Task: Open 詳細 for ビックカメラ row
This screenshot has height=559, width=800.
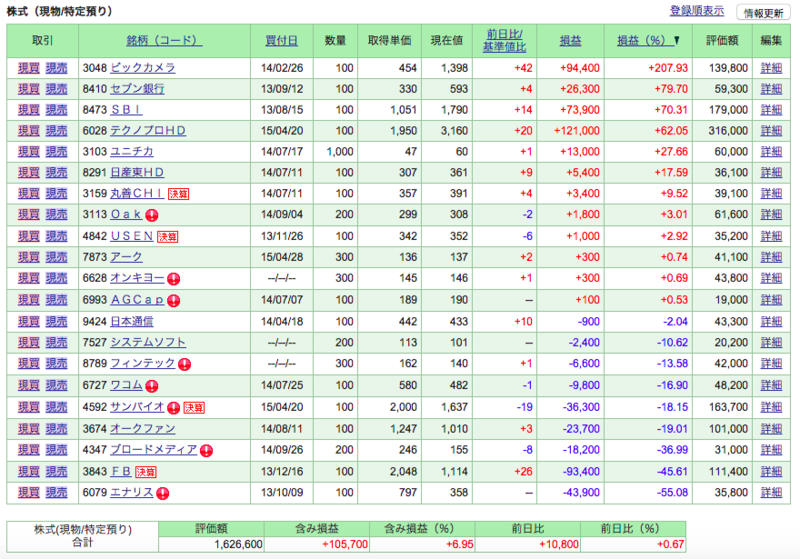Action: pyautogui.click(x=771, y=68)
